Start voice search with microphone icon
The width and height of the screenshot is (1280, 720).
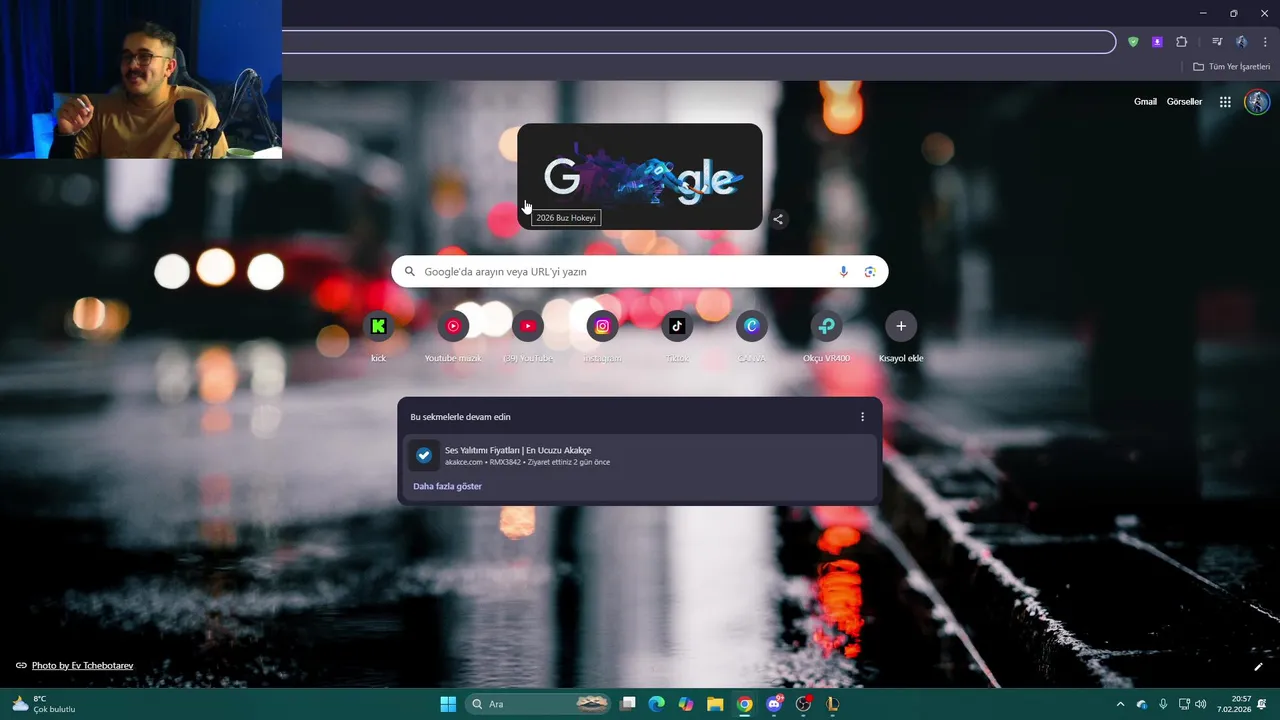click(x=843, y=272)
